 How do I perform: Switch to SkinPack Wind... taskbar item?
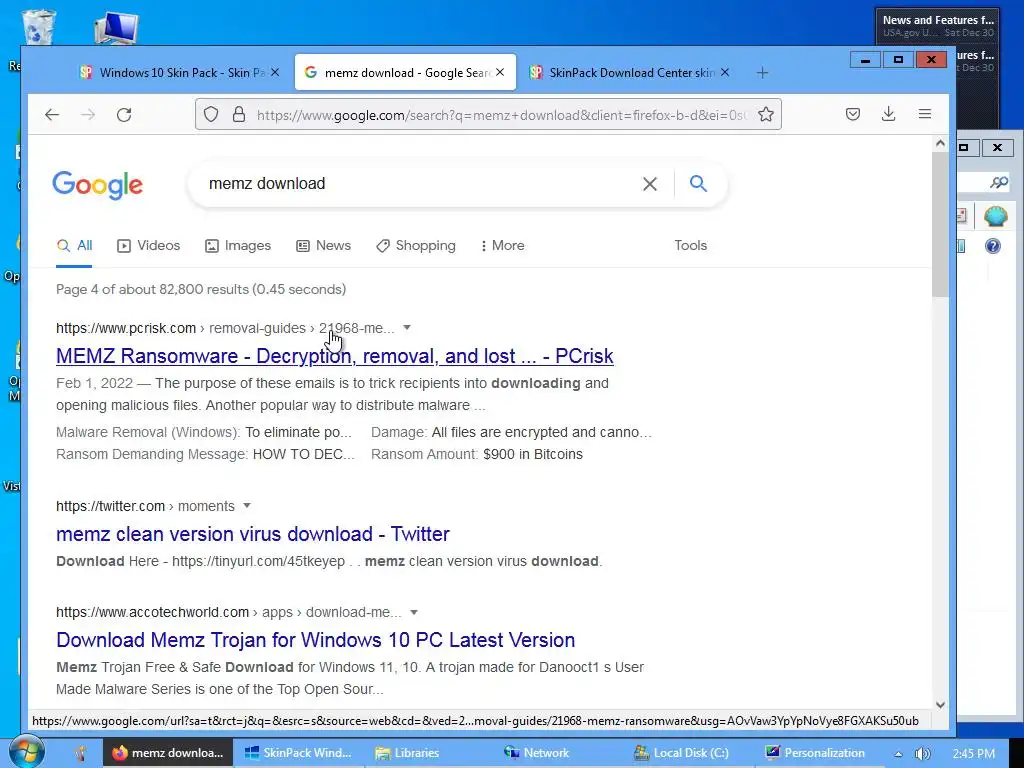297,753
